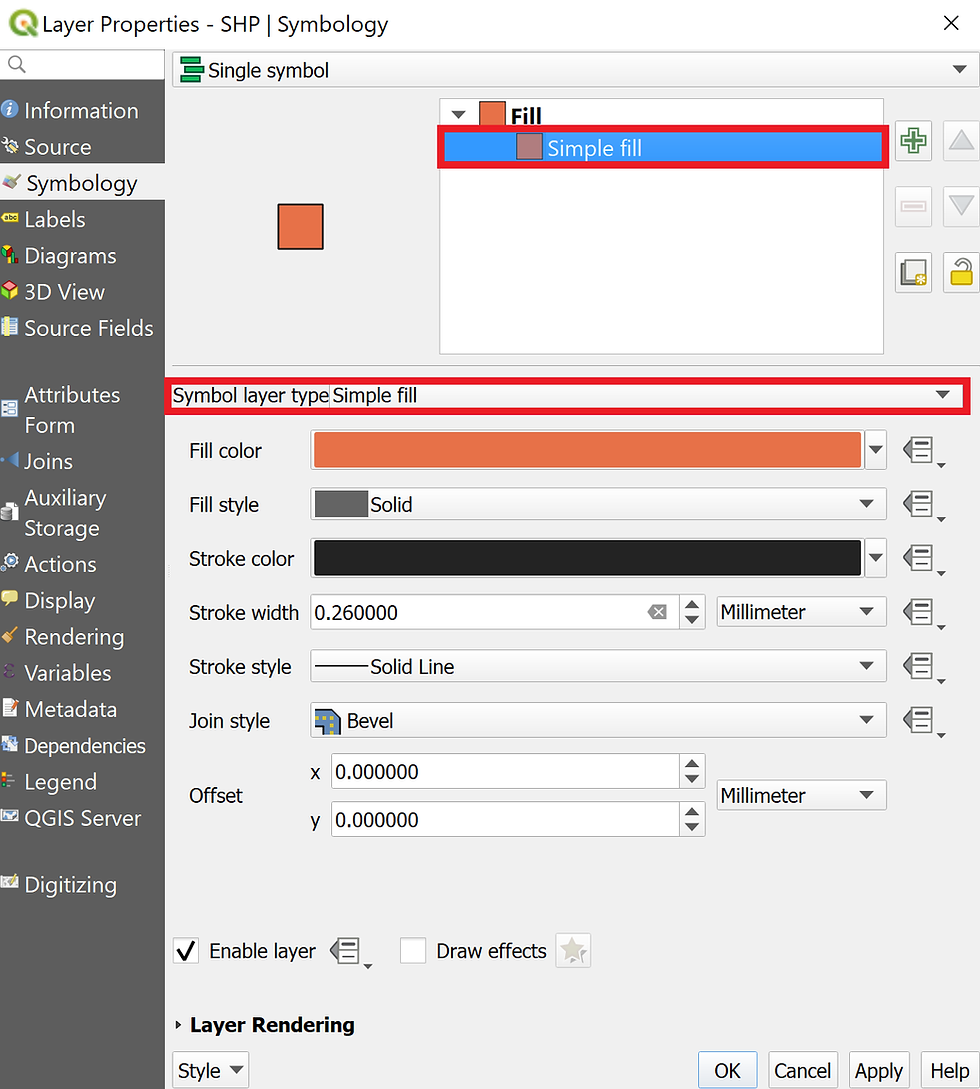Clear the Stroke width value with X icon
Screen dimensions: 980x1089
click(x=657, y=612)
